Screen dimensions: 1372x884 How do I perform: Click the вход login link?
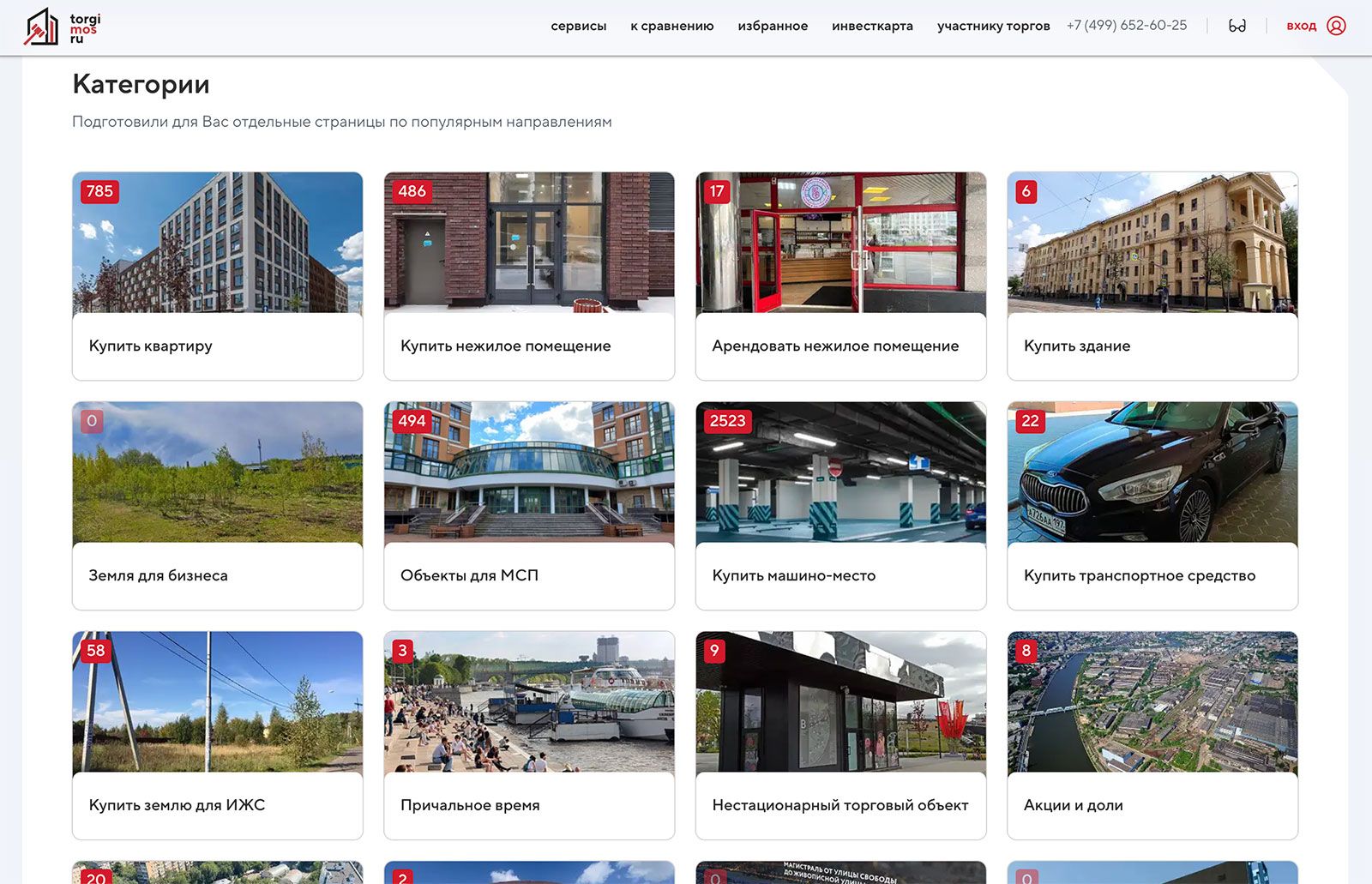[1301, 26]
